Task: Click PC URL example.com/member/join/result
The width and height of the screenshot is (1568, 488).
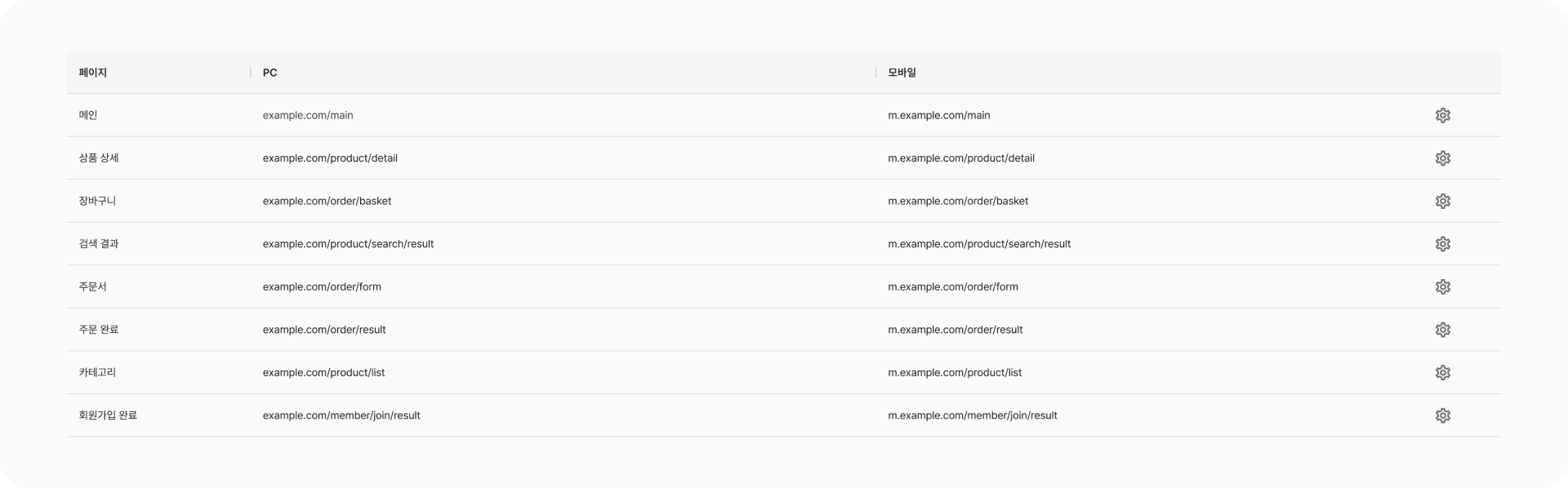Action: click(341, 415)
